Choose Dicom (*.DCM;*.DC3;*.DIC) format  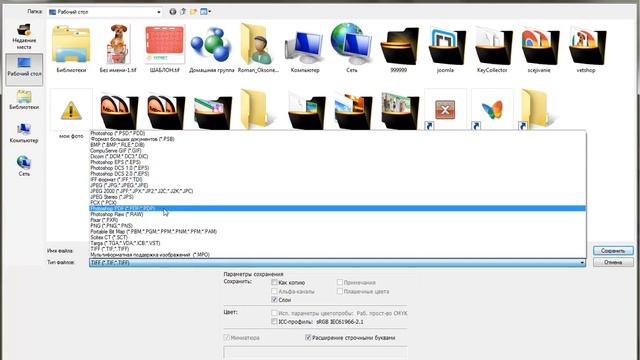point(338,156)
